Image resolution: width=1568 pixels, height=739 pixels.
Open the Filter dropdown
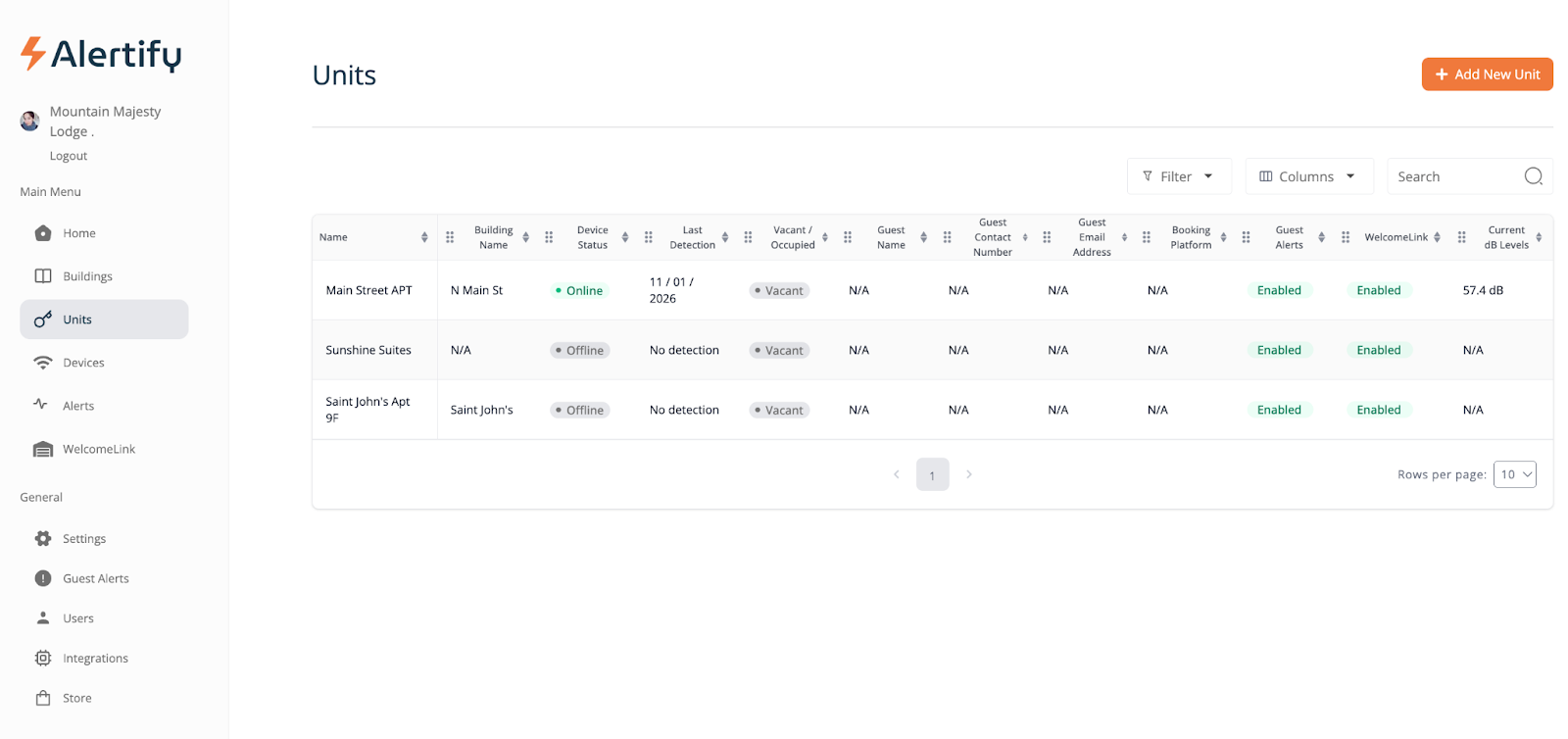(x=1178, y=176)
